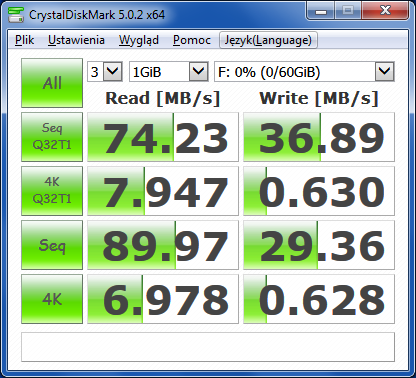
Task: Click the Seq Q32T1 read result 74.23
Action: pyautogui.click(x=163, y=137)
